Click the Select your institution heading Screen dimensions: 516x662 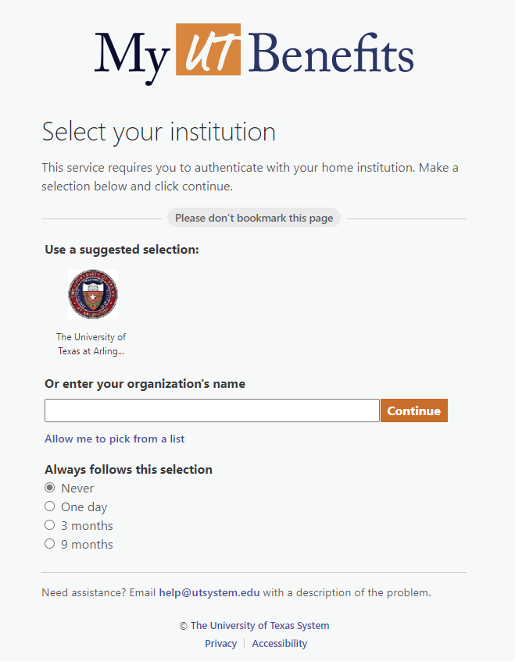coord(159,132)
